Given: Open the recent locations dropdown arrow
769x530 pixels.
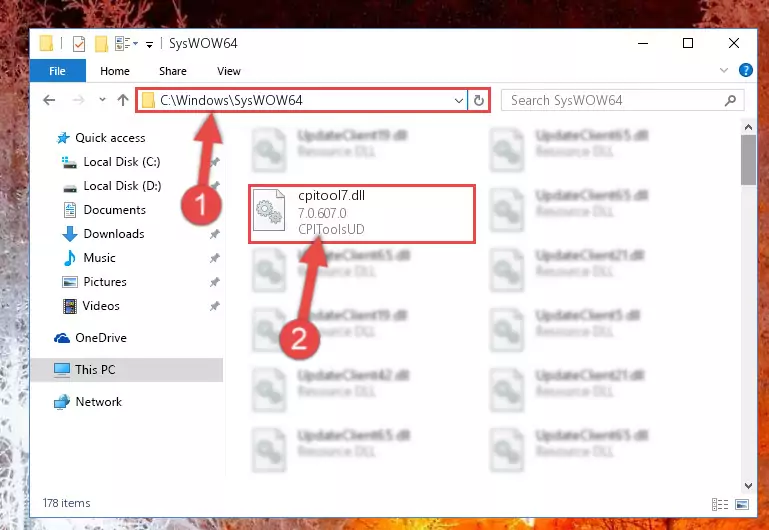Looking at the screenshot, I should (102, 100).
